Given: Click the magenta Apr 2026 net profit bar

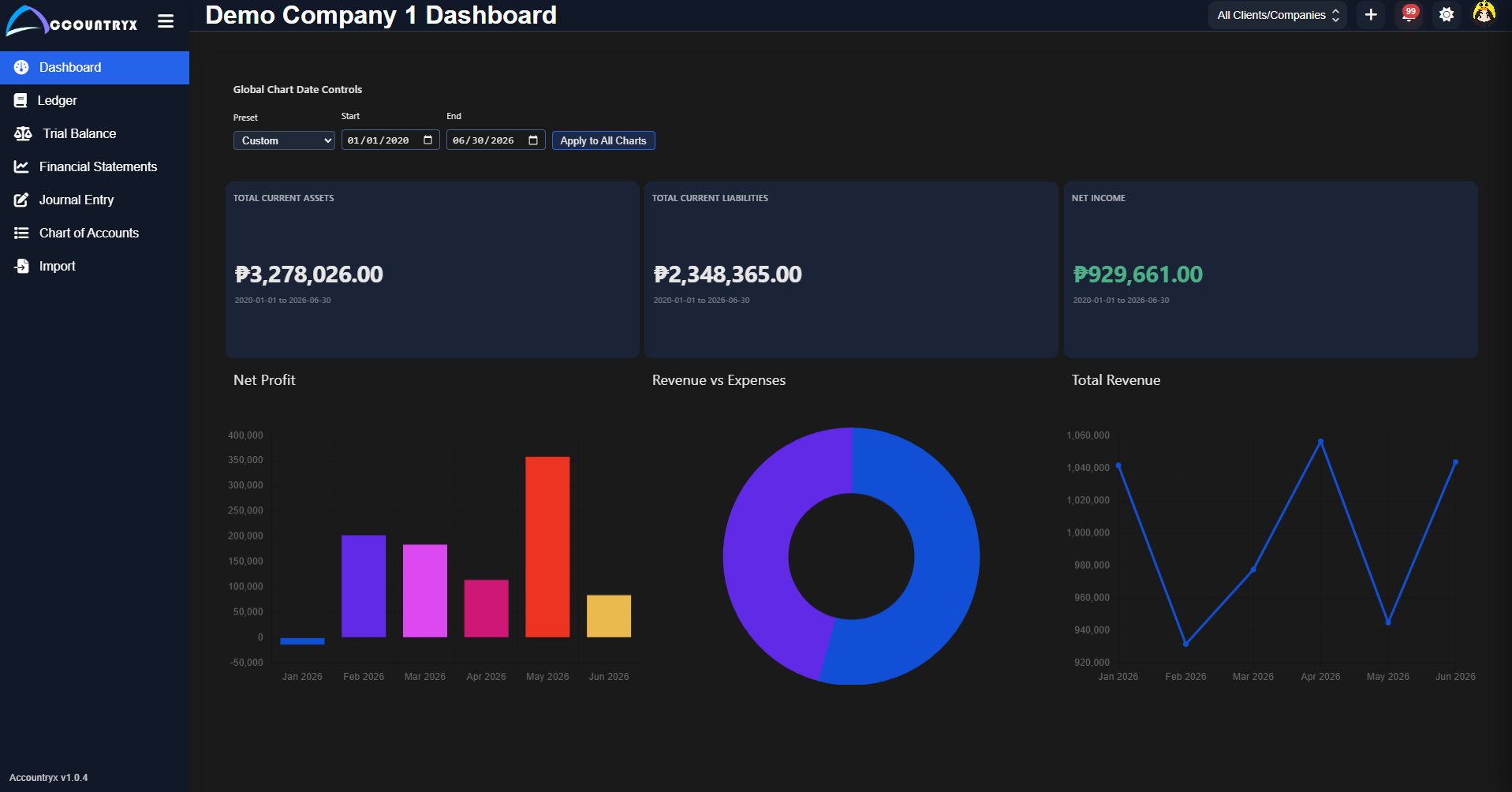Looking at the screenshot, I should (x=486, y=608).
